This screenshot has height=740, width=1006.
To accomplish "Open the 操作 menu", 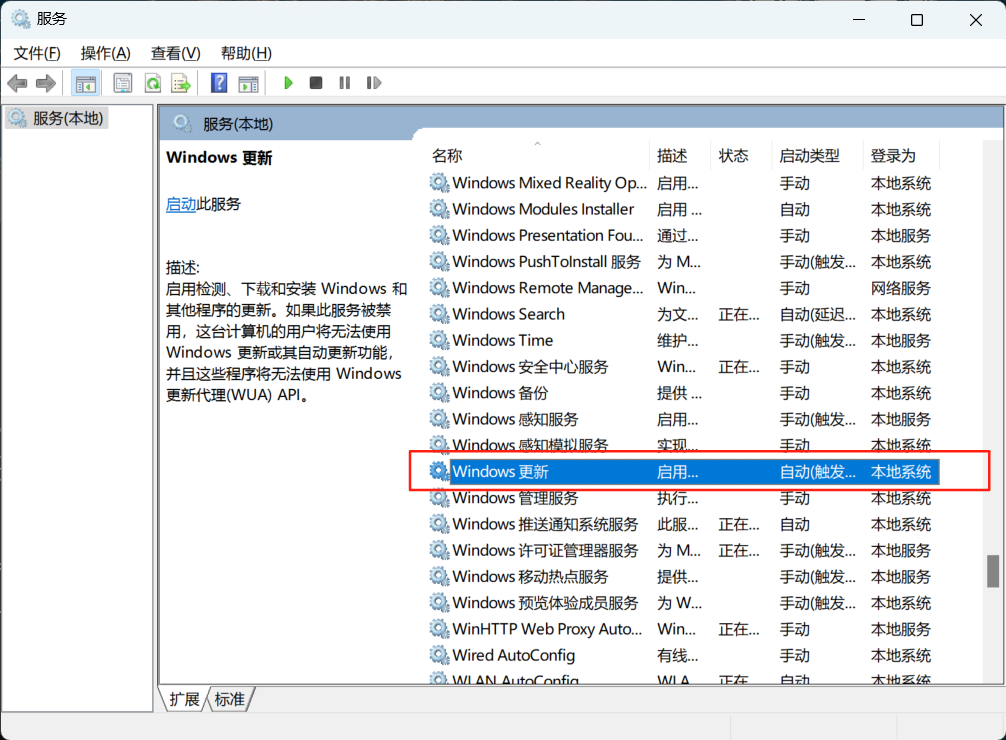I will 105,52.
